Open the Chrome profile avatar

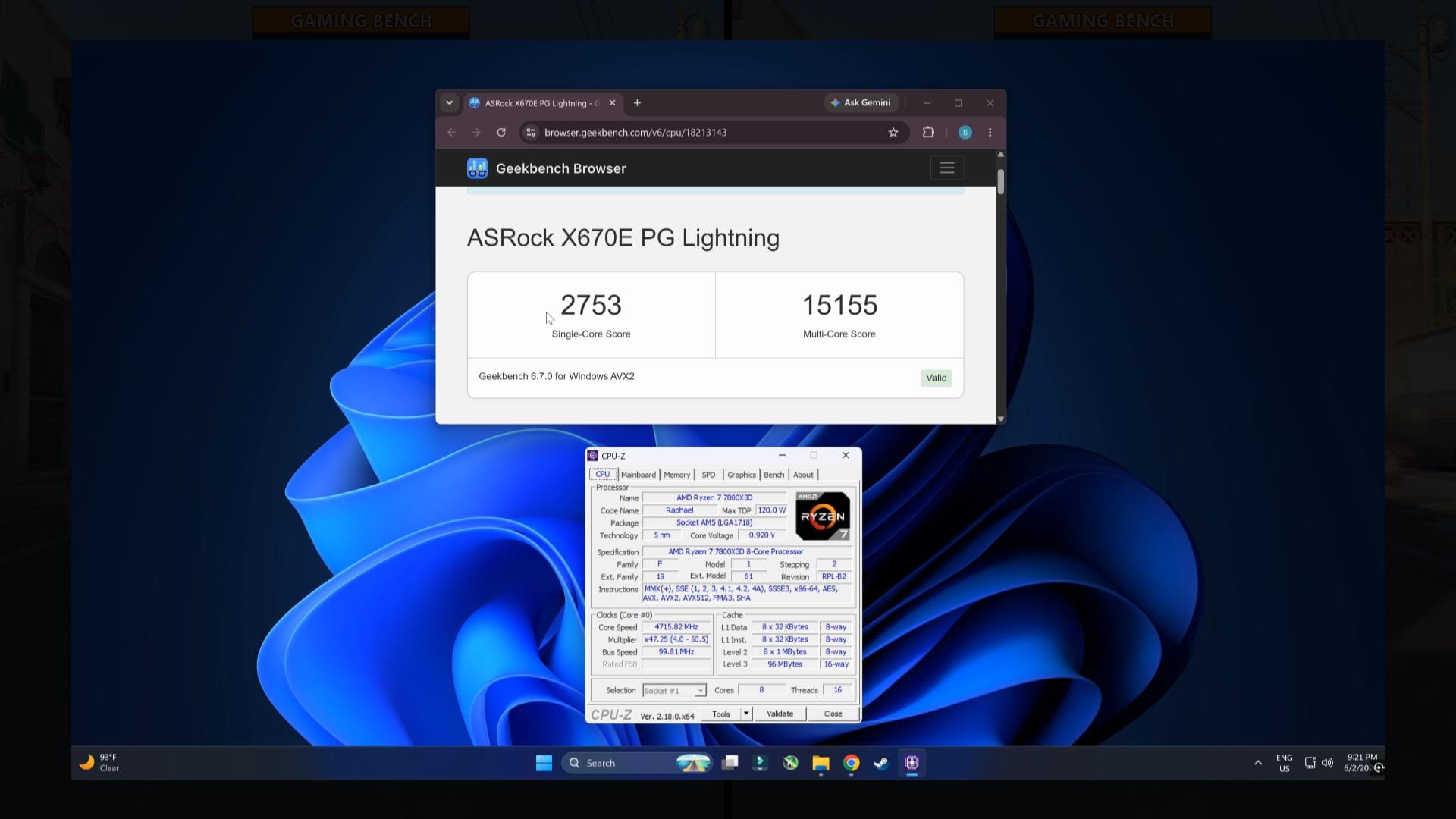click(965, 133)
